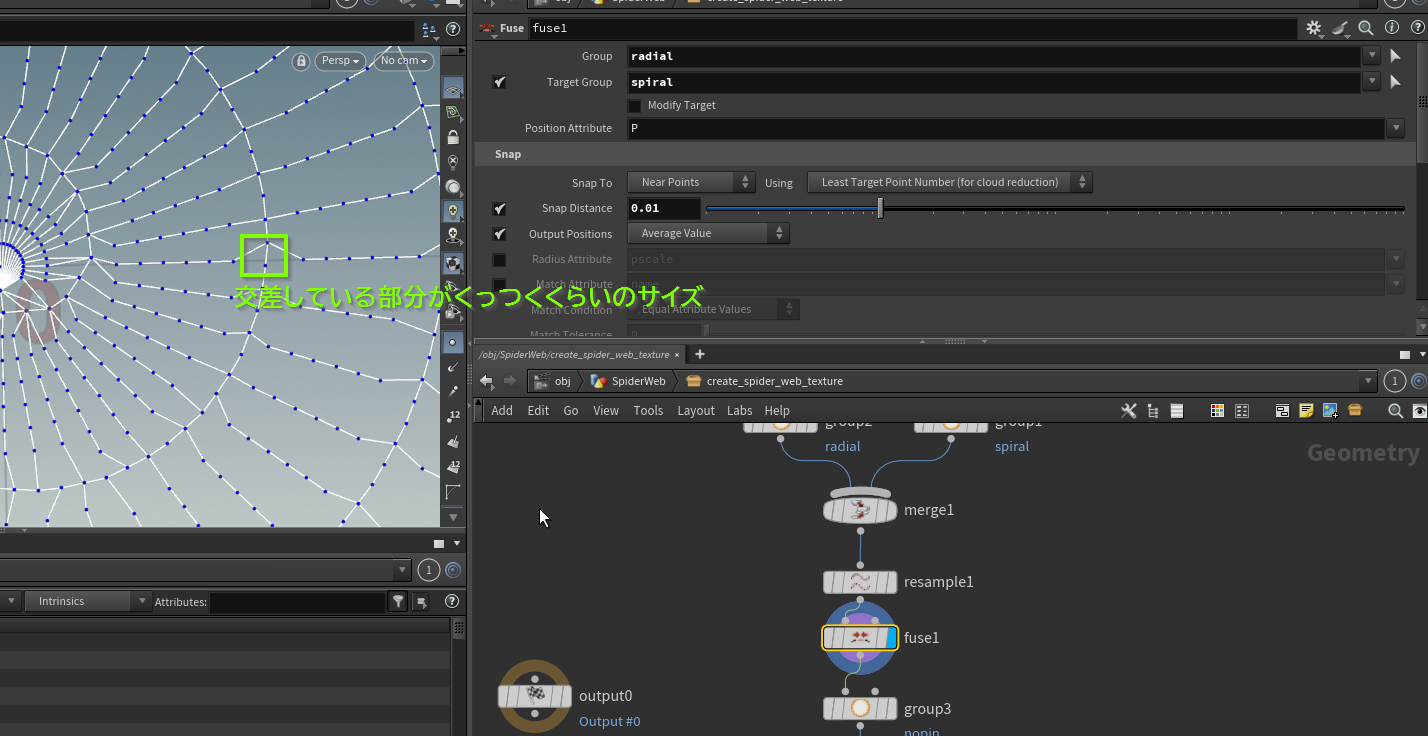Open the node color palette
1428x736 pixels.
[1217, 410]
